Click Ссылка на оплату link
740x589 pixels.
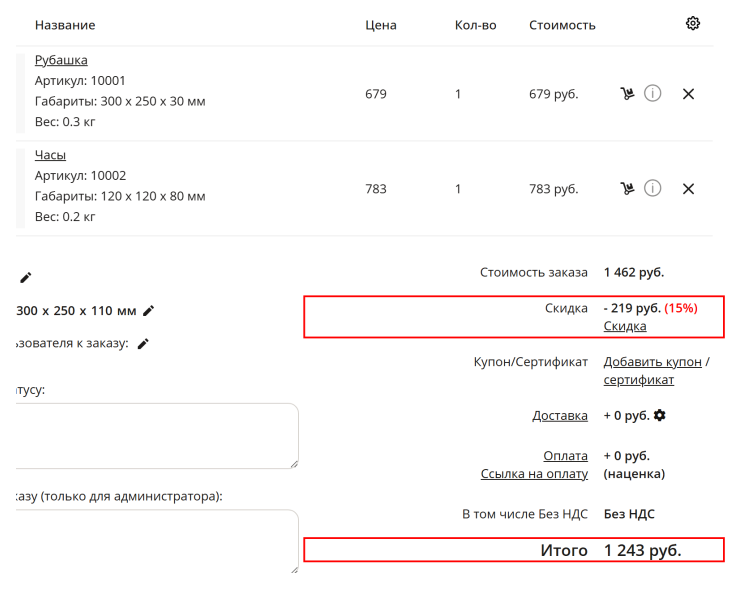534,473
